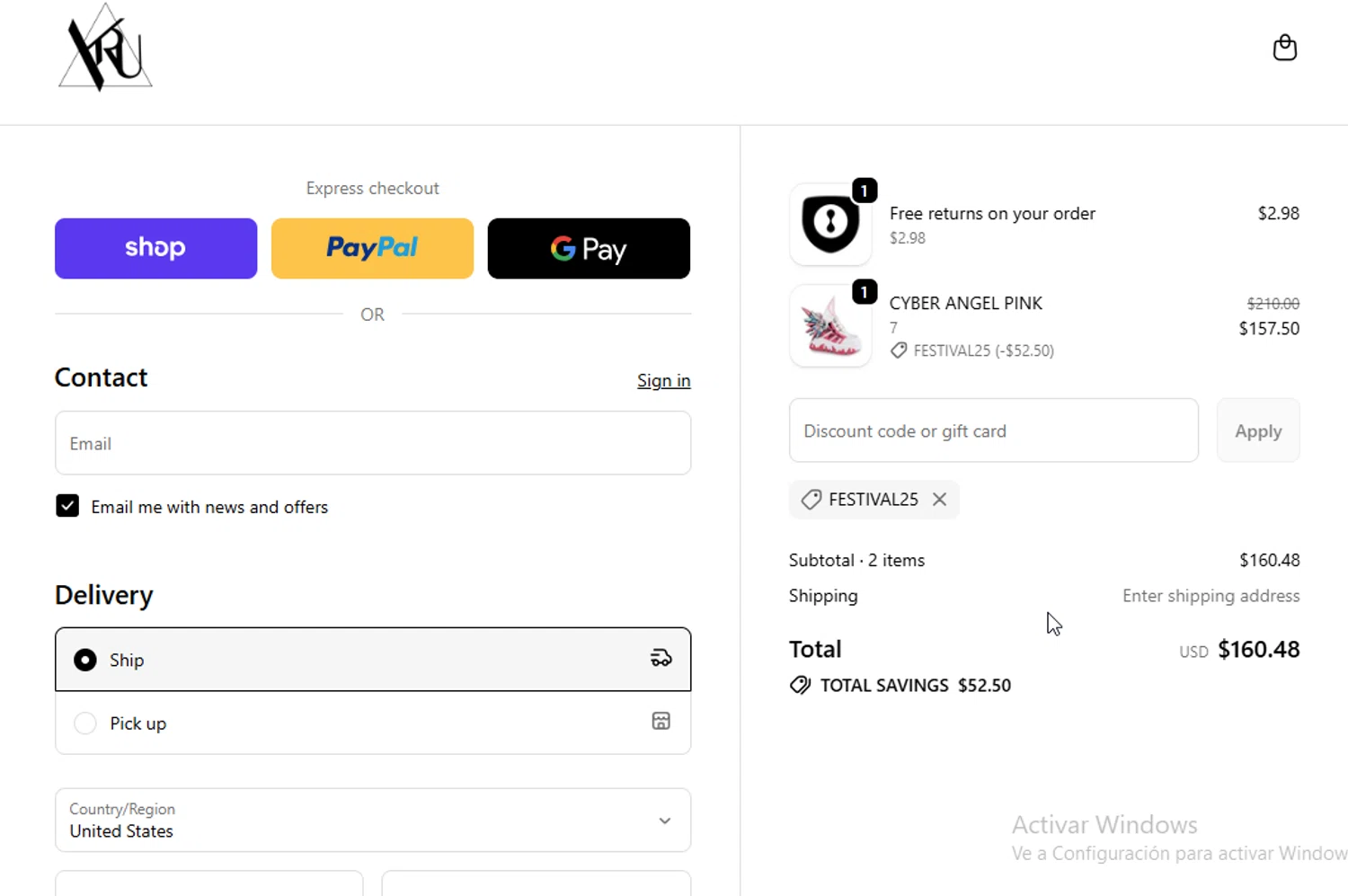Screen dimensions: 1348x896
Task: Click the Enter shipping address text
Action: pyautogui.click(x=1211, y=596)
